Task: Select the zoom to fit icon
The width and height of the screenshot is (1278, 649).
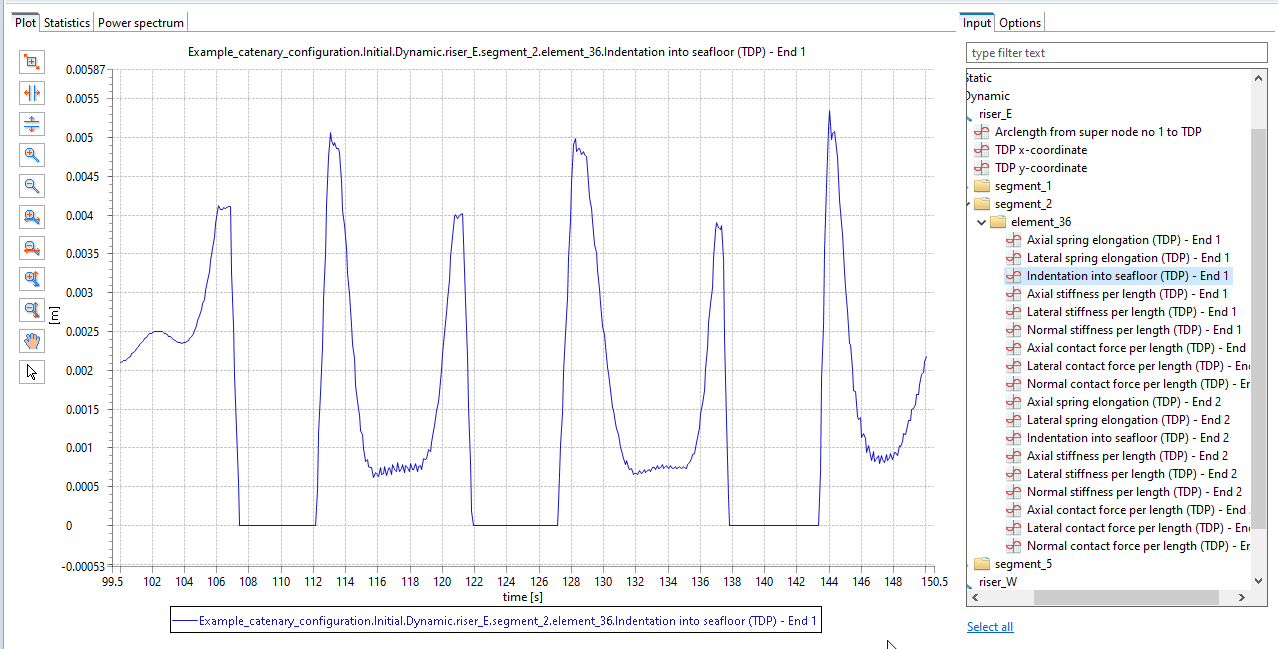Action: point(31,62)
